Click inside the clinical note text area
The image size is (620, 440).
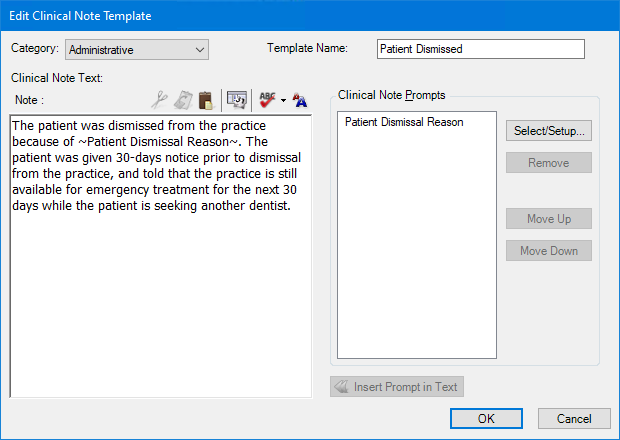160,300
